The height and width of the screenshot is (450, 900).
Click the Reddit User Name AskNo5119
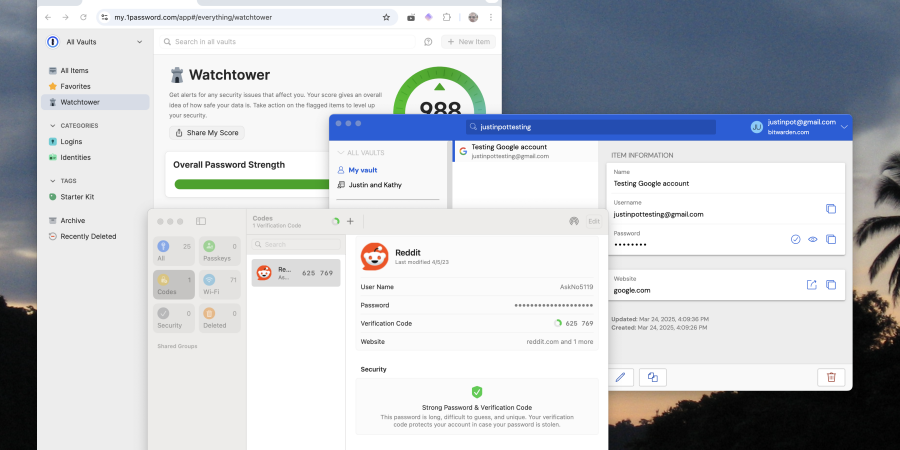point(576,287)
